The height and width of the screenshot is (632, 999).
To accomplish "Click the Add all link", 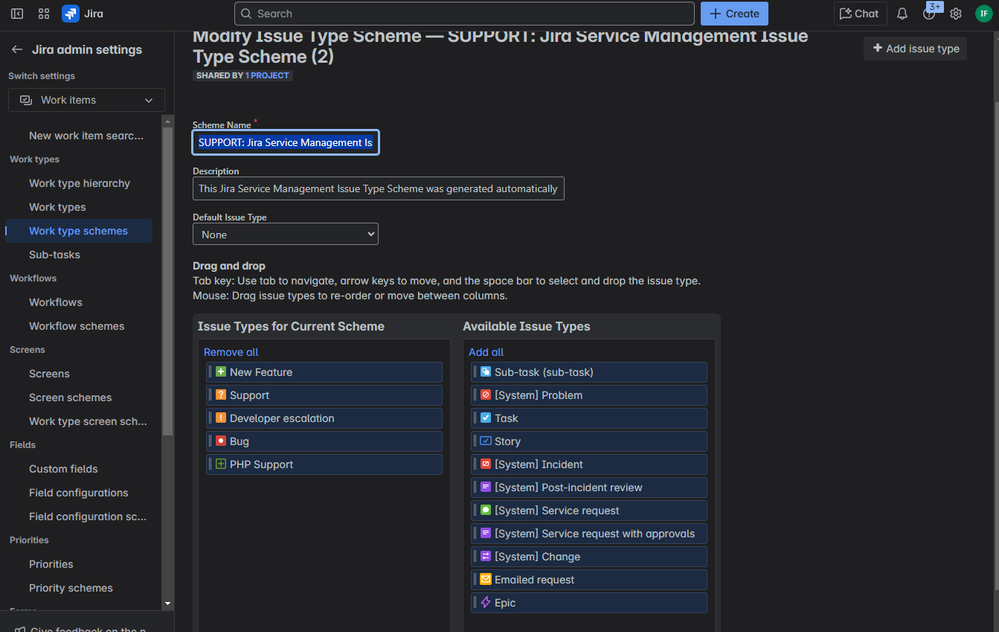I will (x=486, y=352).
